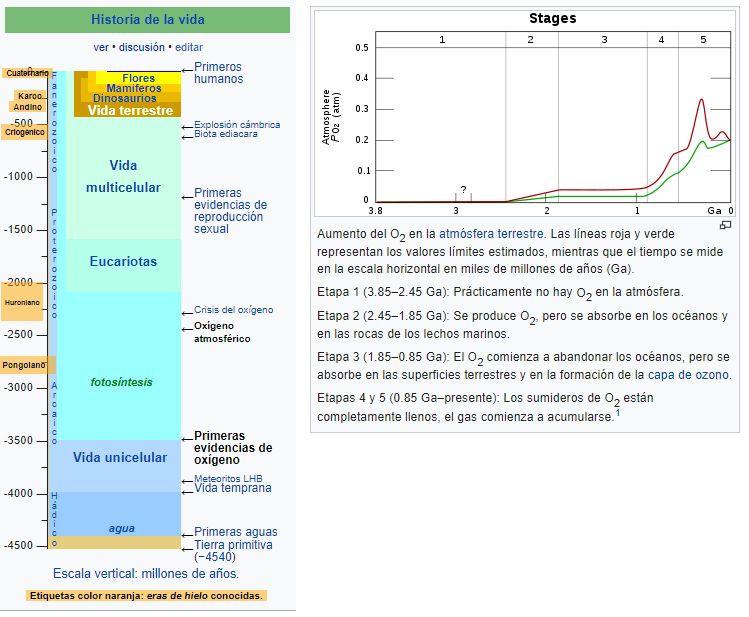Click the 'Vida unicelular' link
749x617 pixels.
tap(120, 457)
